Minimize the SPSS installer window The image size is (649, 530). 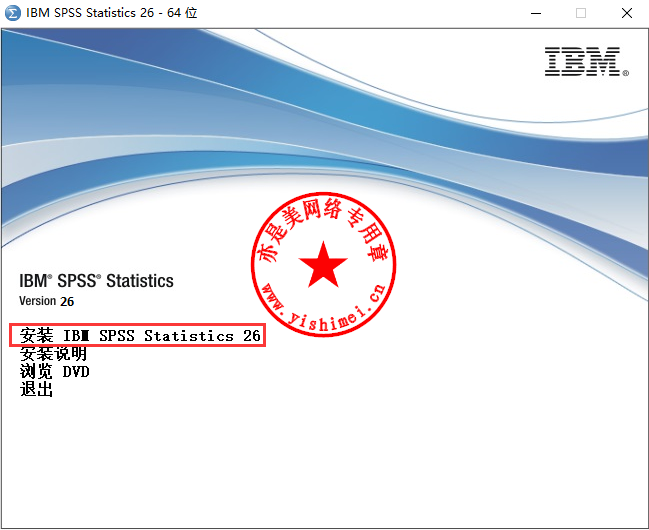[536, 13]
